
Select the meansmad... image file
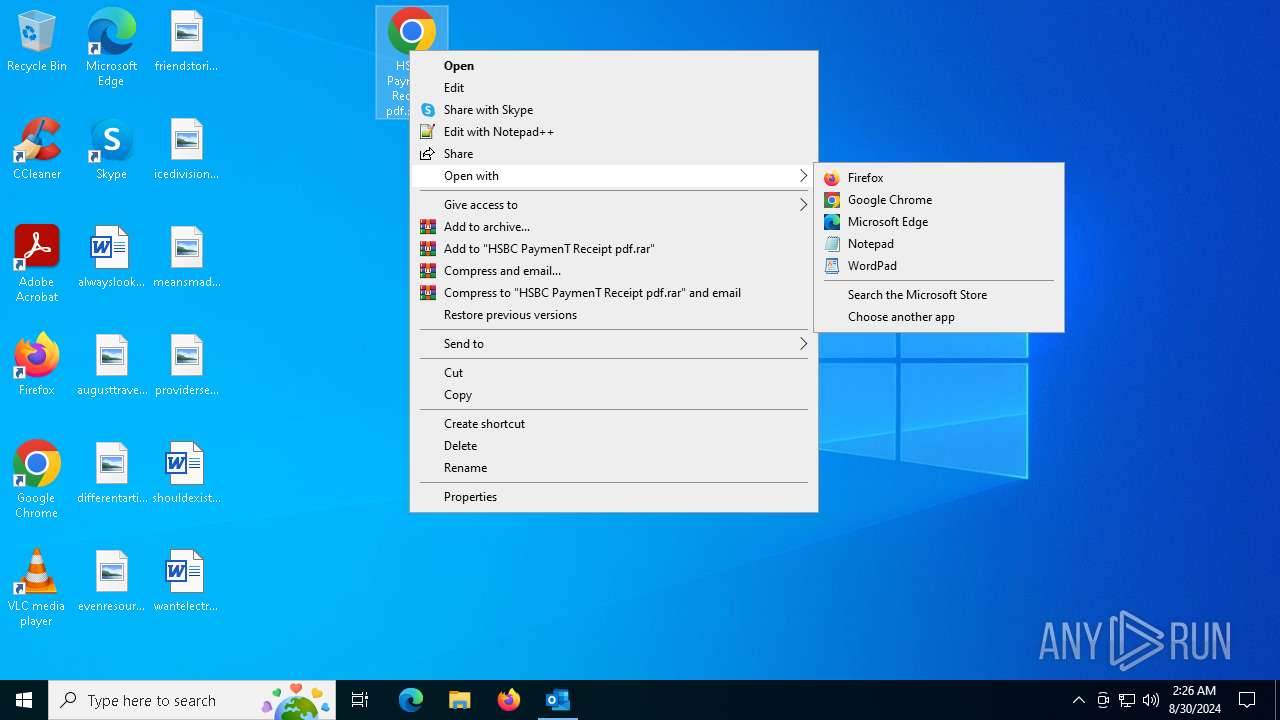(186, 258)
